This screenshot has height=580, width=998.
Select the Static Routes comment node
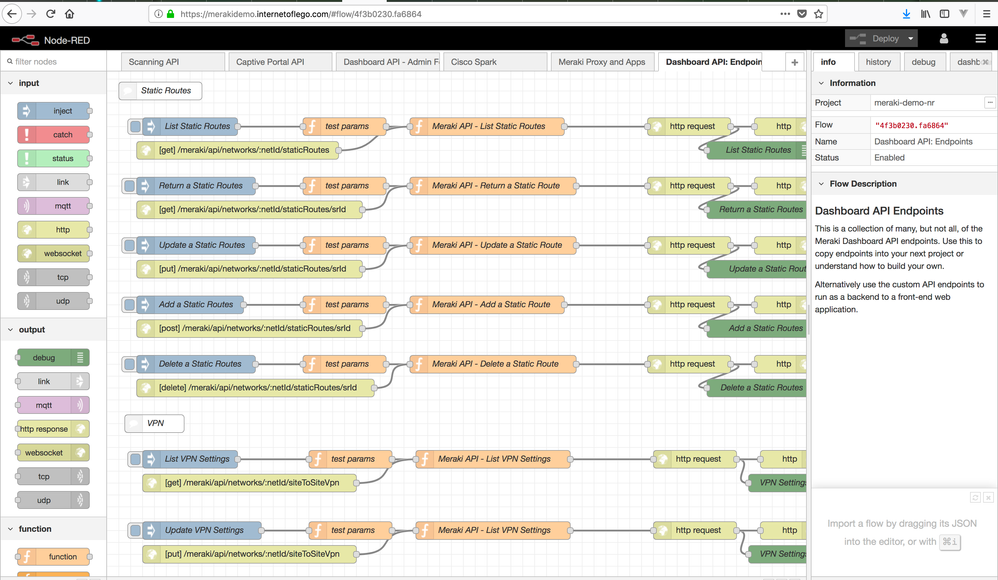pos(160,90)
